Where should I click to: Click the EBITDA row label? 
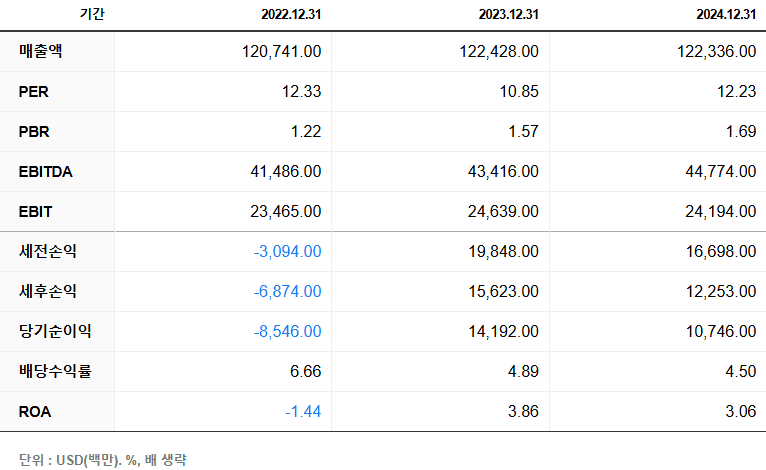pyautogui.click(x=45, y=171)
